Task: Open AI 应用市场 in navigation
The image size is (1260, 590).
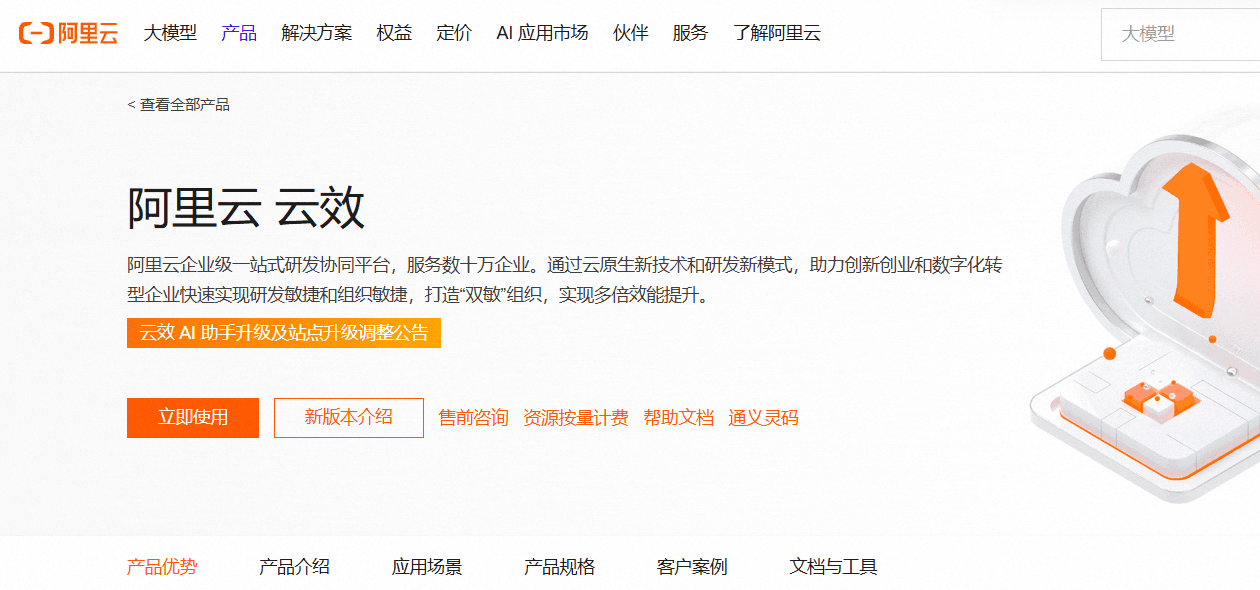Action: click(x=542, y=33)
